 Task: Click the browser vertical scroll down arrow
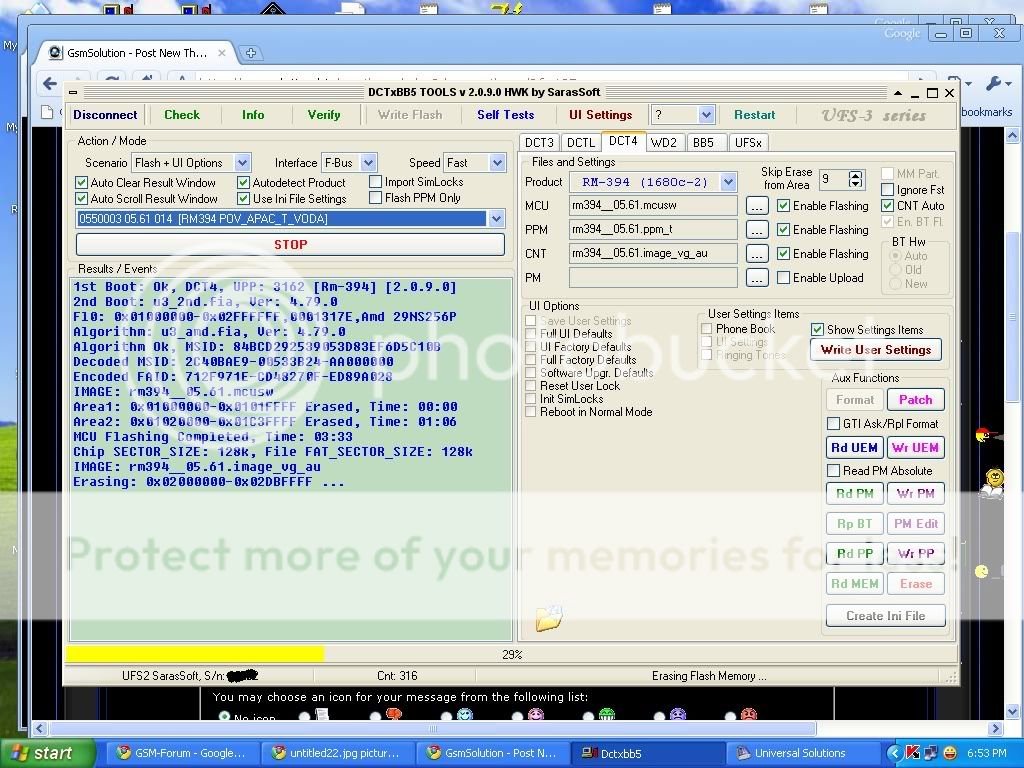pos(1012,711)
